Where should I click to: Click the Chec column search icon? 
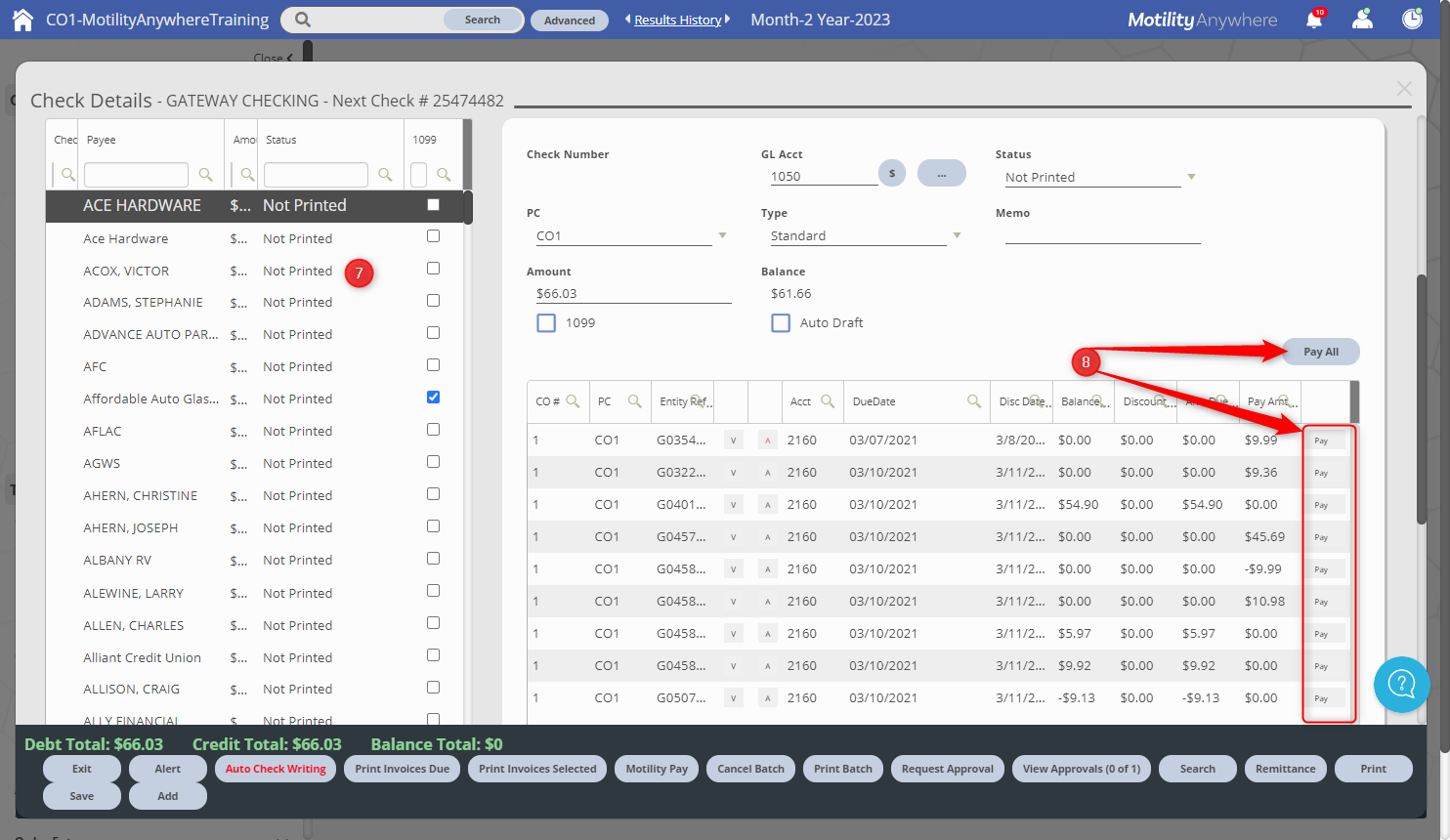68,175
